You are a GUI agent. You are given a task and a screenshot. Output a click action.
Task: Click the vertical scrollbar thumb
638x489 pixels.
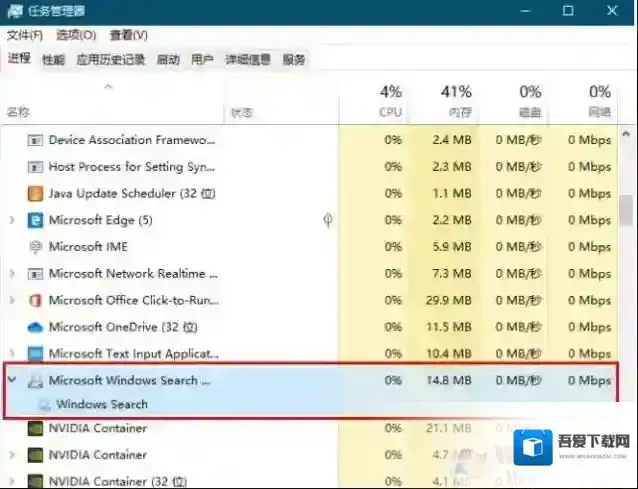[626, 210]
